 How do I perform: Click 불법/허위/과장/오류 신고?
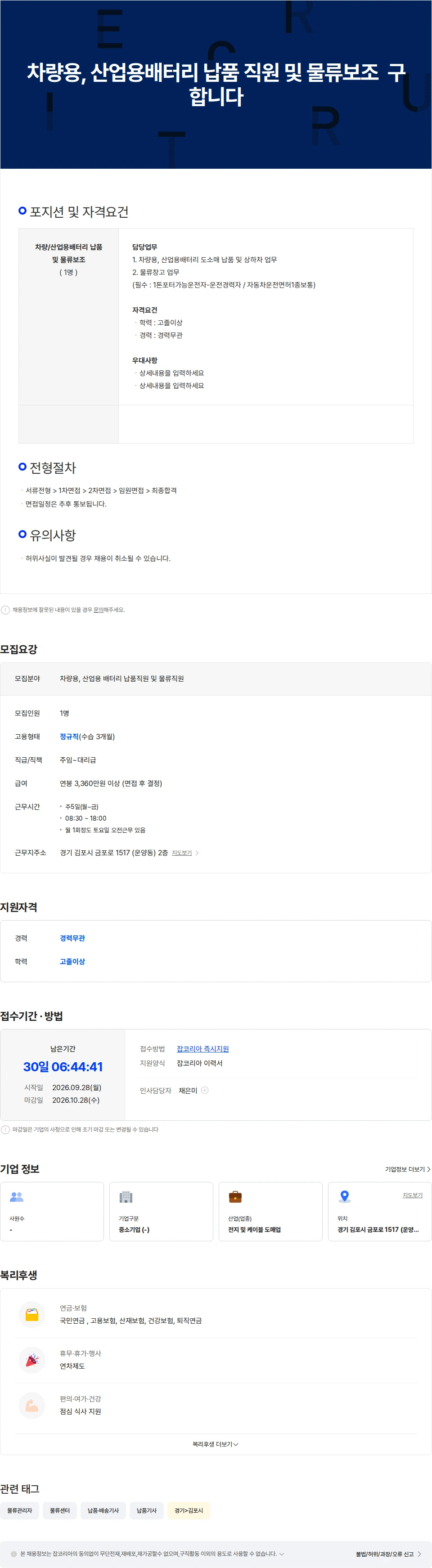pos(388,1554)
